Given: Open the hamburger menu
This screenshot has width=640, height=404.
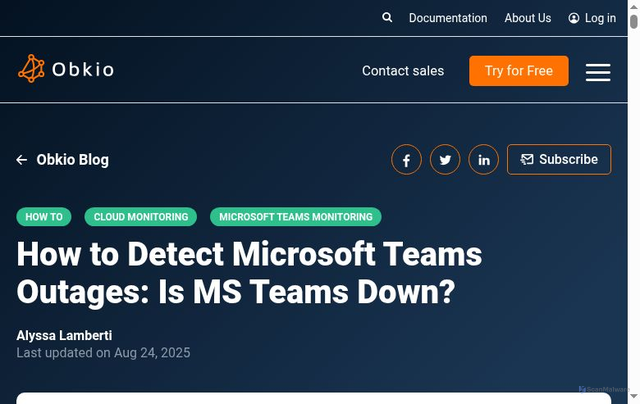Looking at the screenshot, I should point(598,72).
